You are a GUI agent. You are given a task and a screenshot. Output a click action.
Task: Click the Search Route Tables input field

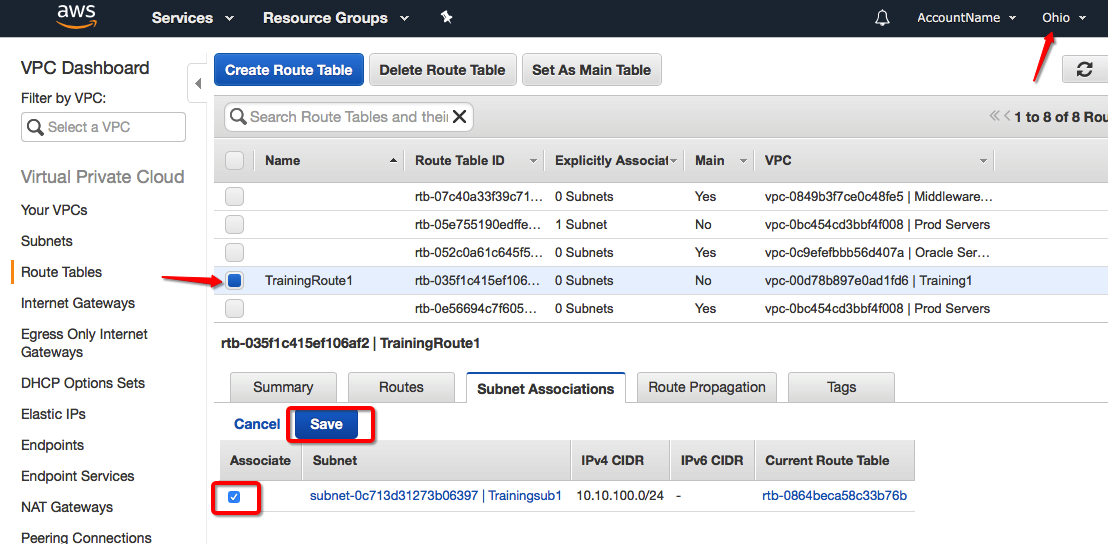[345, 117]
